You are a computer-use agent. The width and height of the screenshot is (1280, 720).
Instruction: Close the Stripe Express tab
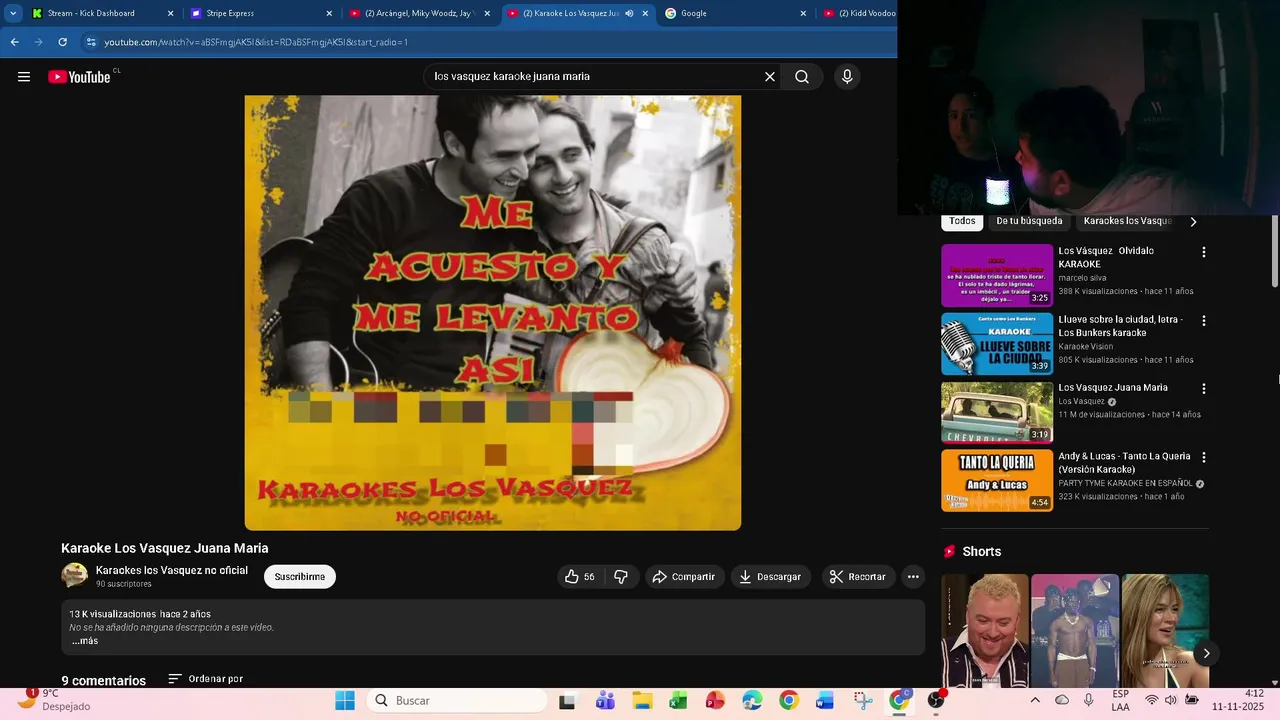tap(329, 13)
